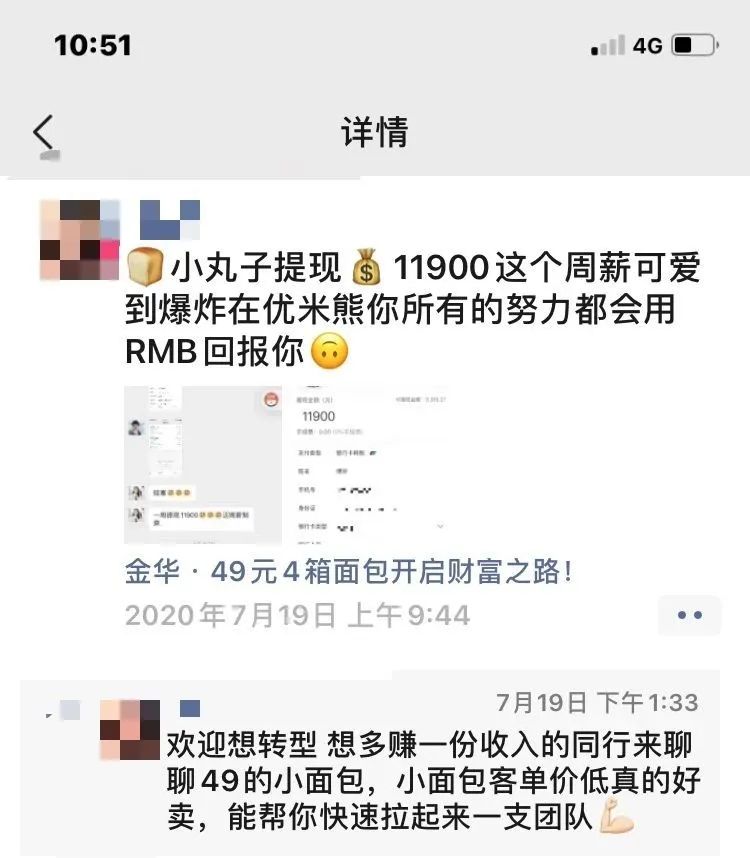Tap the post text 小丸子提现 11900
This screenshot has height=858, width=750.
(330, 268)
